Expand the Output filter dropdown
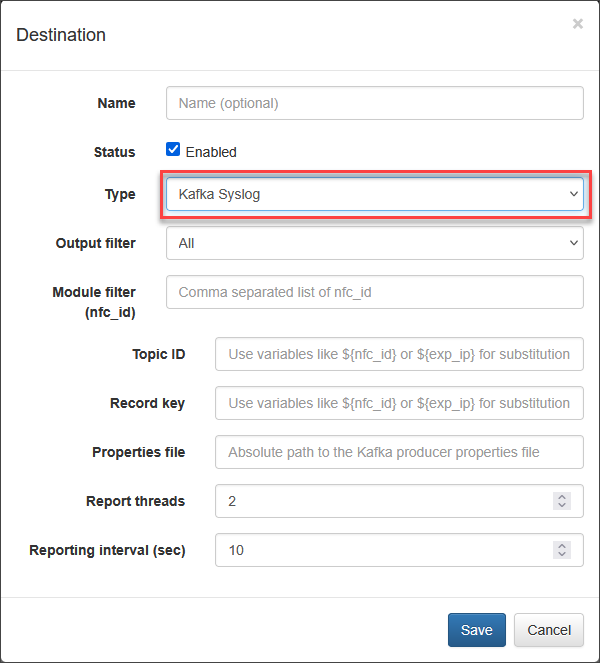 (x=375, y=243)
